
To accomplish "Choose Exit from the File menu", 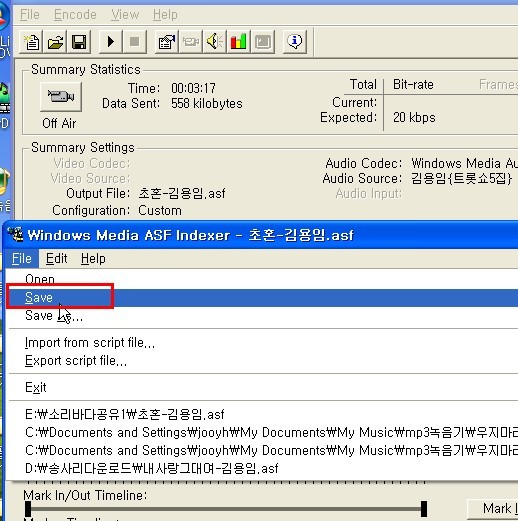I will pos(262,387).
